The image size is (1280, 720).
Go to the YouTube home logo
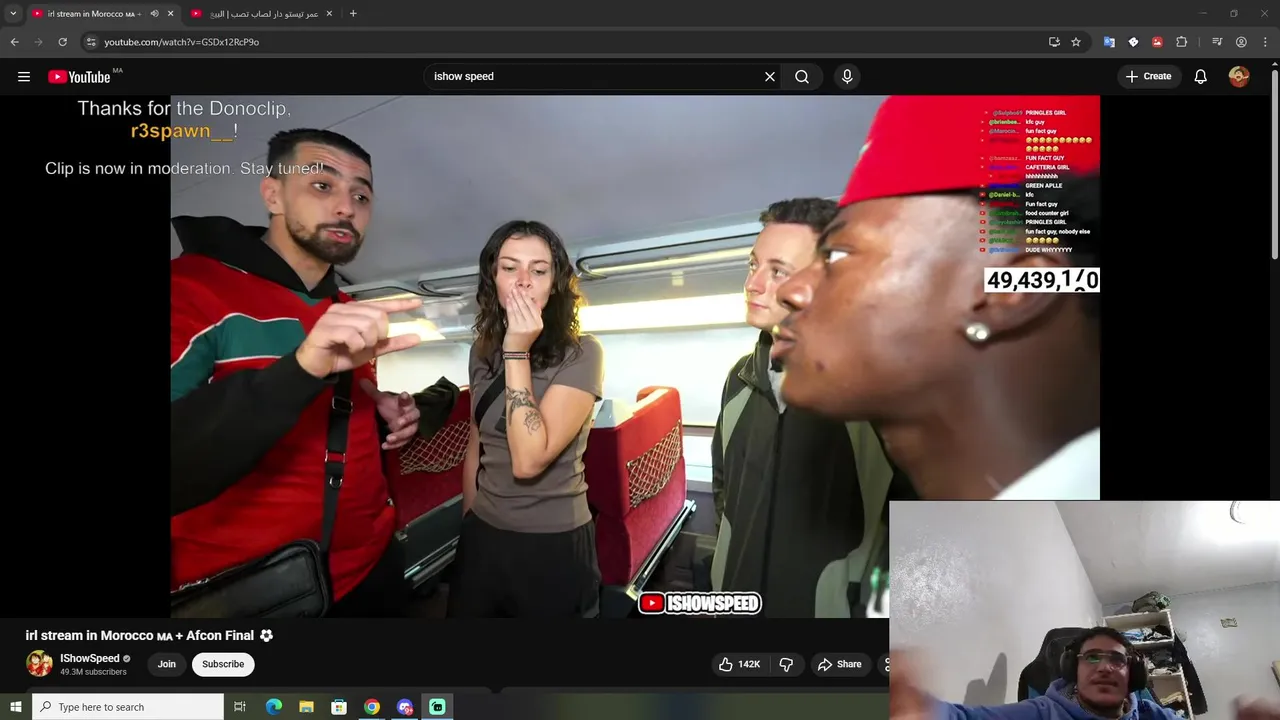(x=79, y=77)
